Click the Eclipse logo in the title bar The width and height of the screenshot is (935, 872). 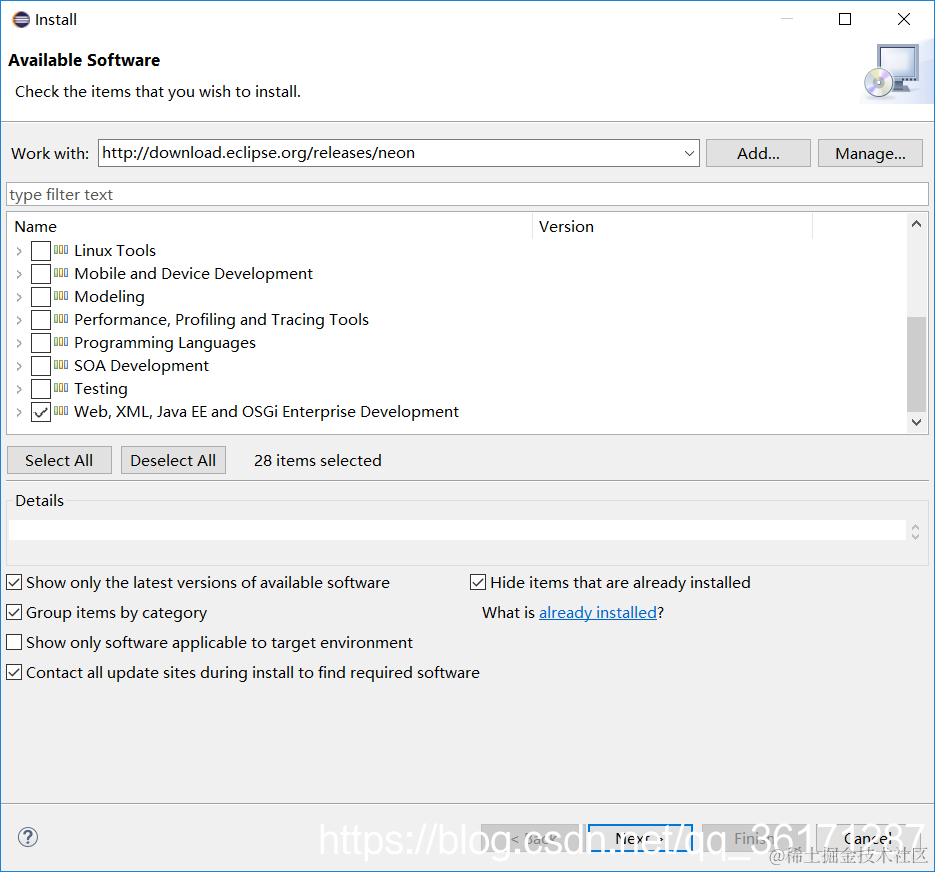pos(21,20)
